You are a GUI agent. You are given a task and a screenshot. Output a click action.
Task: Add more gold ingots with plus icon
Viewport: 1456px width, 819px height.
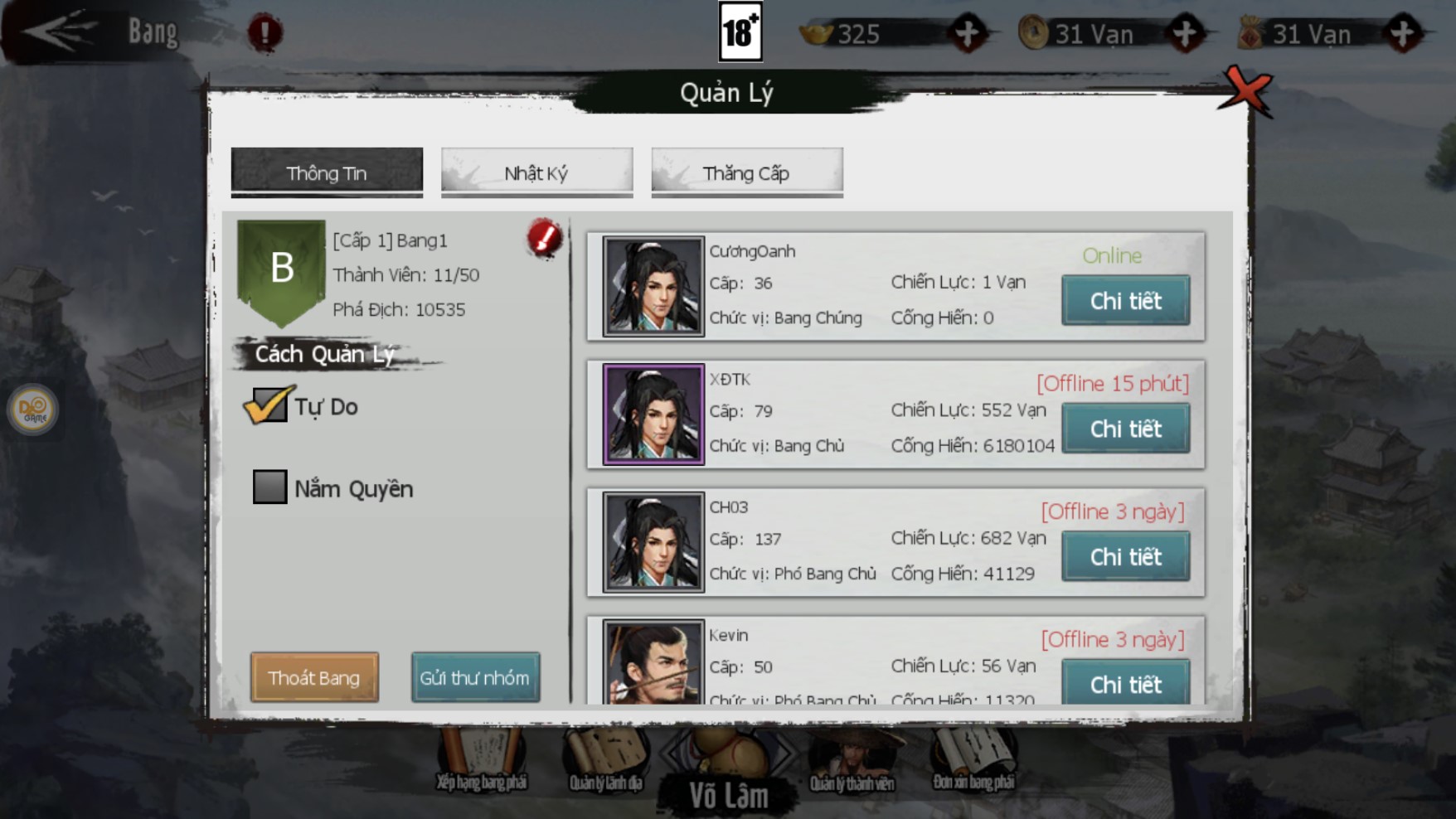[967, 33]
